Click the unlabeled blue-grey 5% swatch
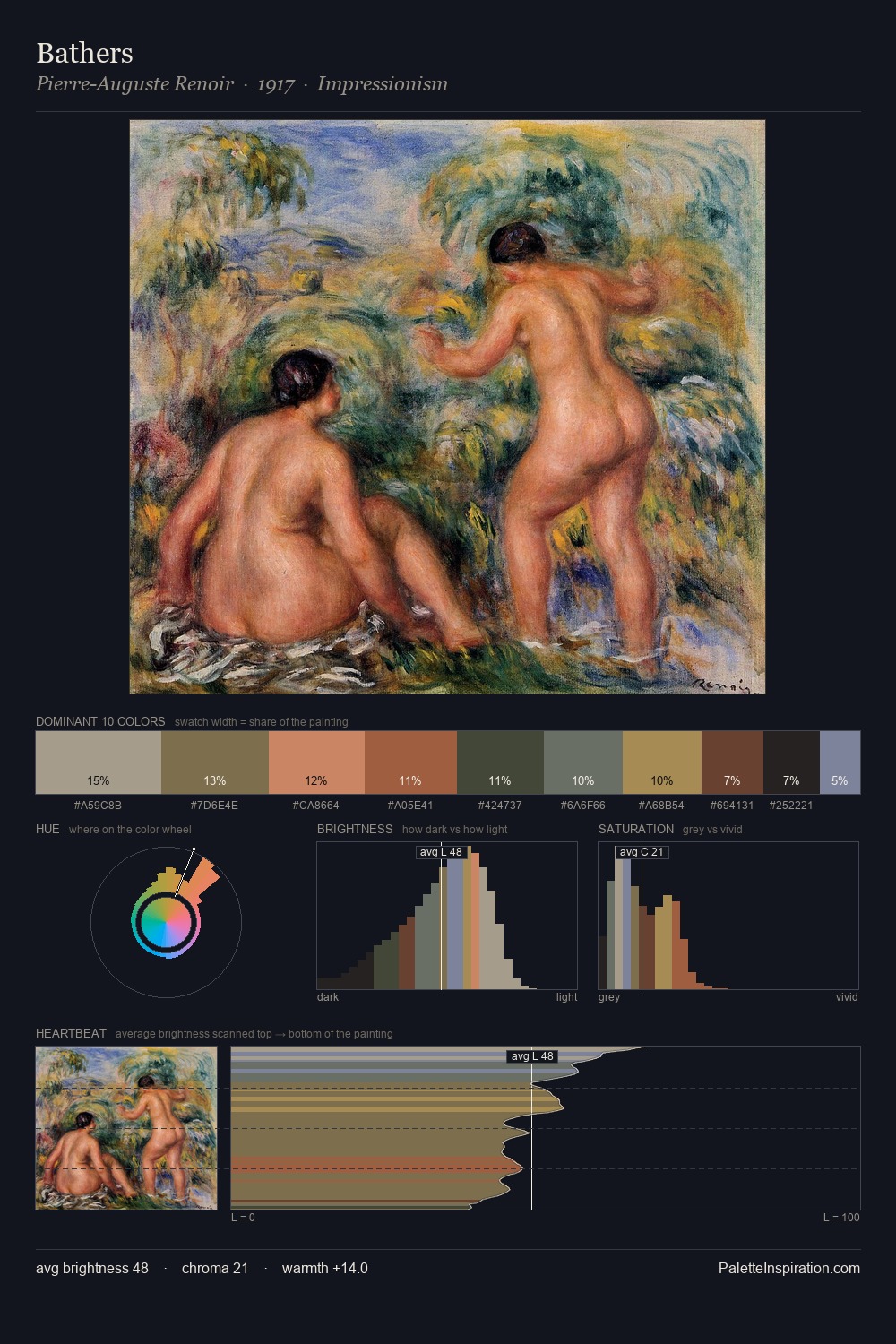The height and width of the screenshot is (1344, 896). 840,762
